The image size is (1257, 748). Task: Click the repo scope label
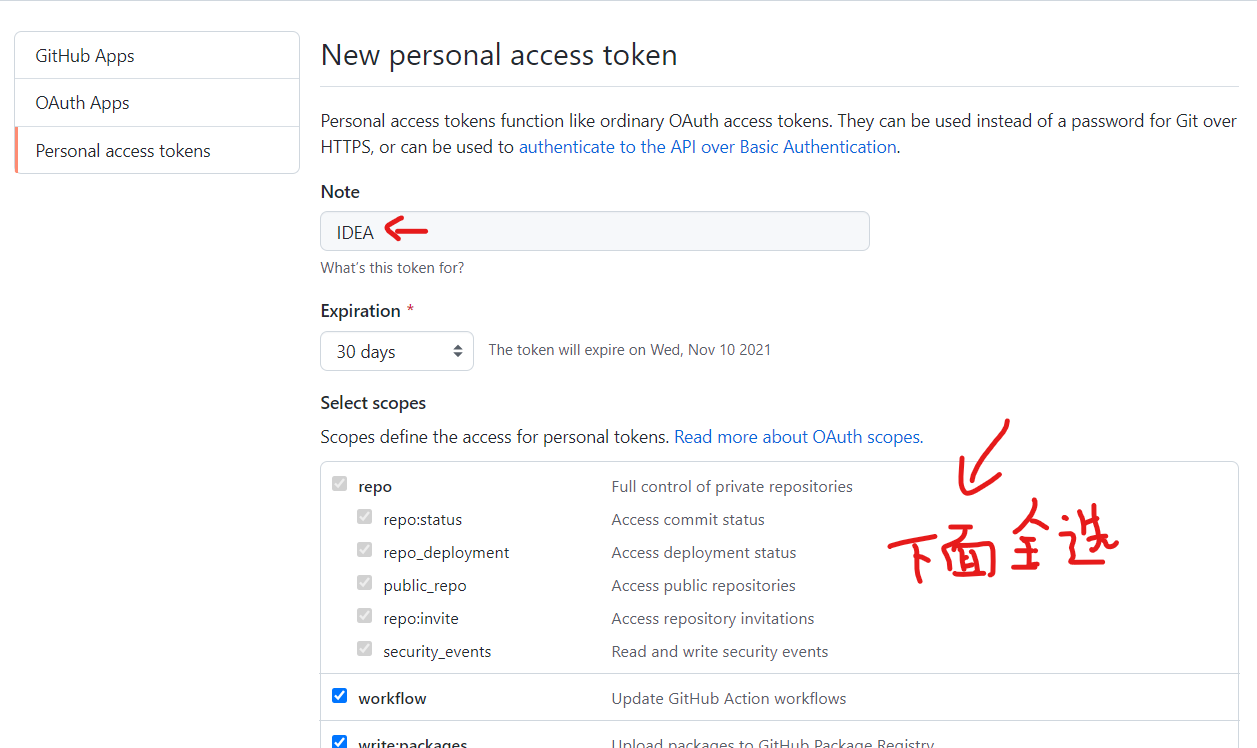(375, 487)
